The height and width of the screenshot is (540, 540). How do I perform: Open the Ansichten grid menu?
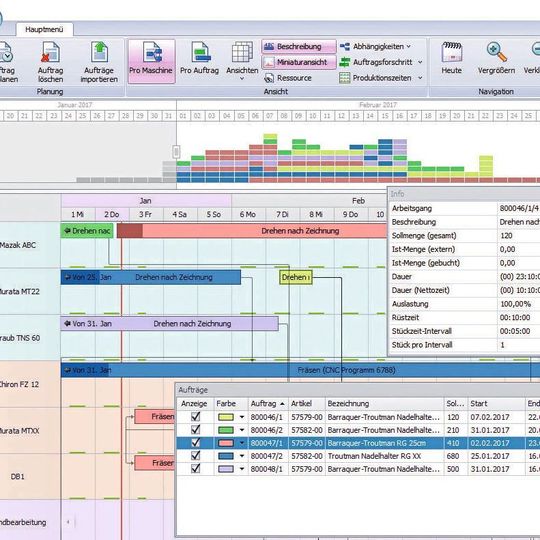tap(242, 61)
